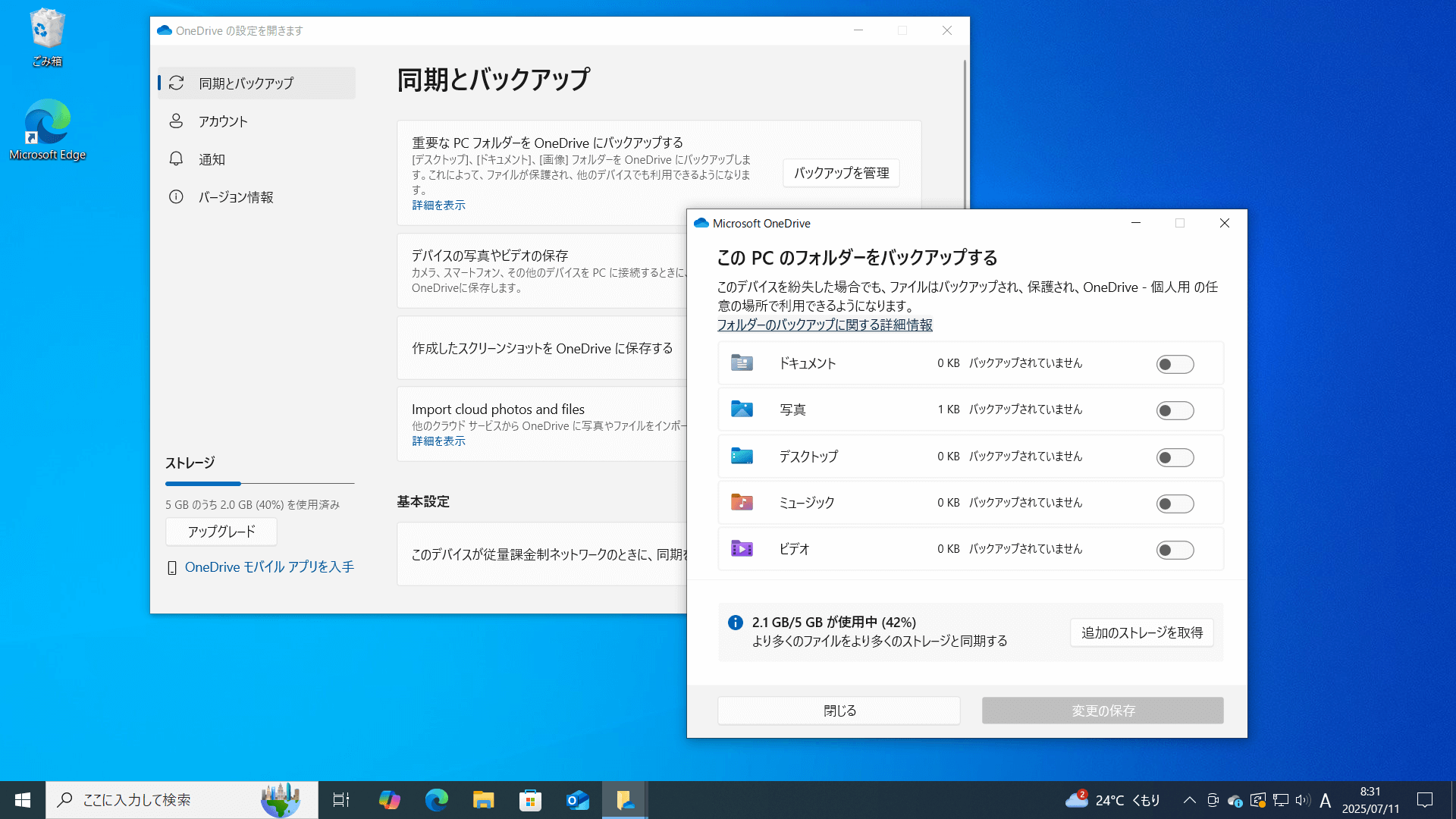
Task: Click Import cloud photos and files heading
Action: pyautogui.click(x=498, y=409)
